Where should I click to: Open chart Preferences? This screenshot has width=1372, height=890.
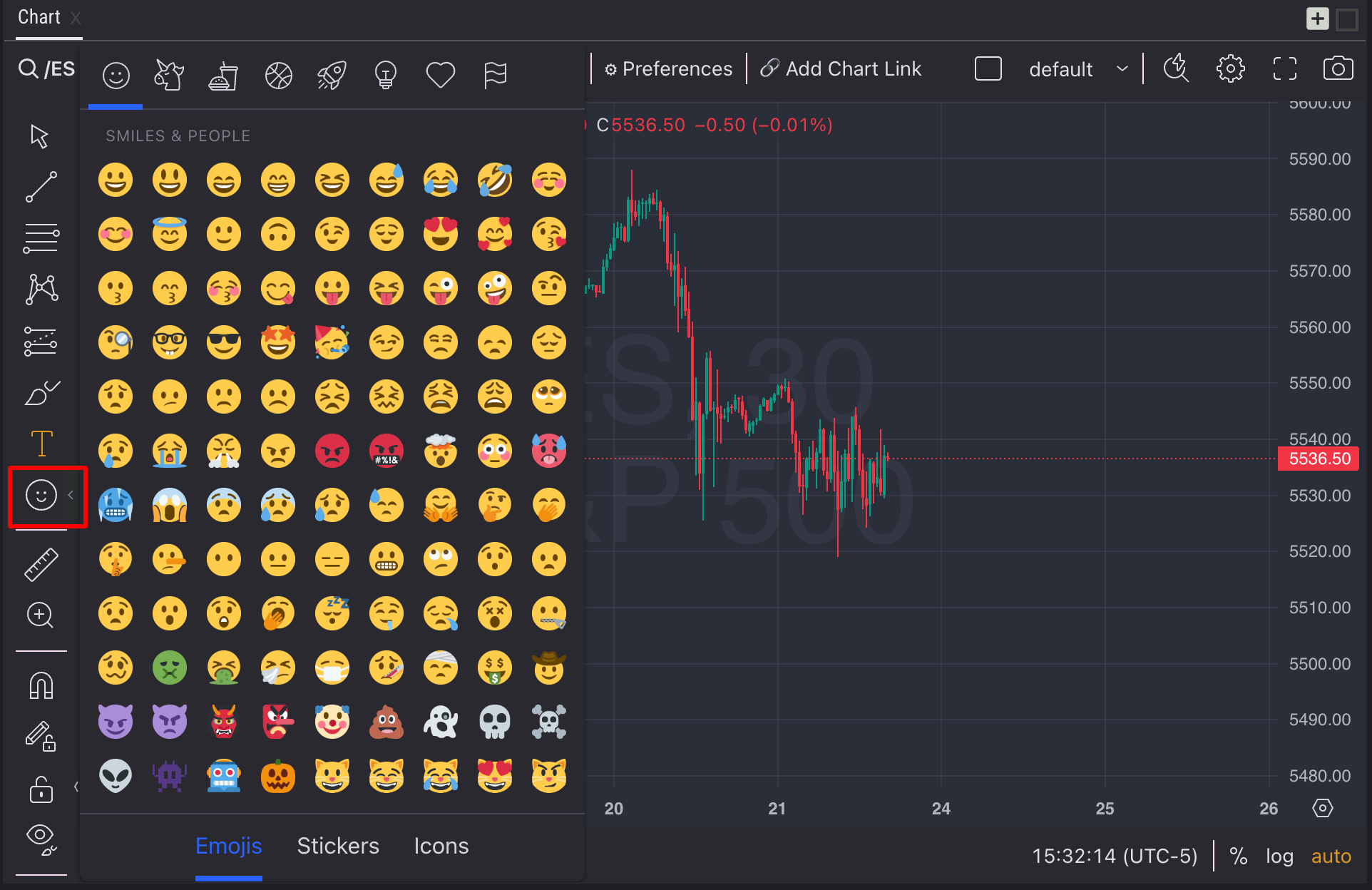(668, 69)
